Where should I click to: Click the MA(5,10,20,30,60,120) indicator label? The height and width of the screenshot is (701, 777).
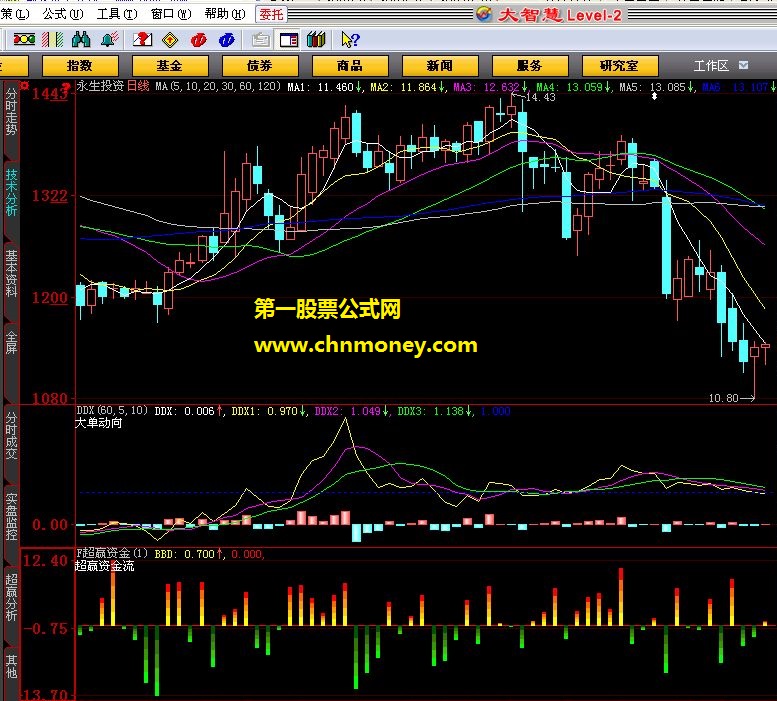point(218,86)
